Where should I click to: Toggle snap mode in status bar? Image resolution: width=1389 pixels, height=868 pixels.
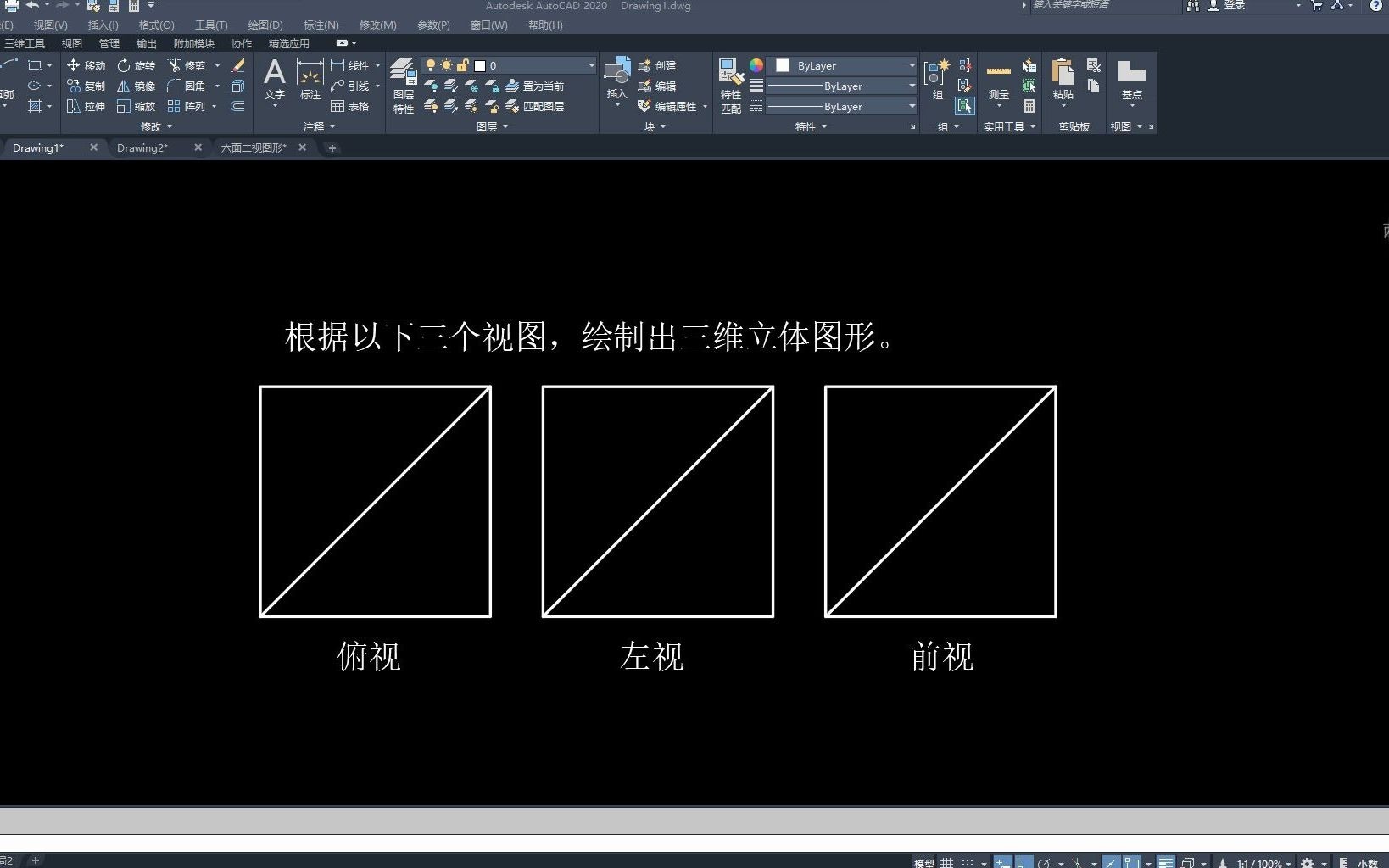click(x=968, y=862)
